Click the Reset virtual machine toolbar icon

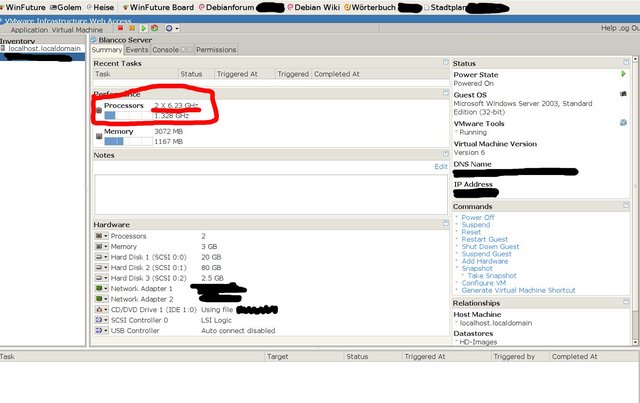(x=155, y=28)
